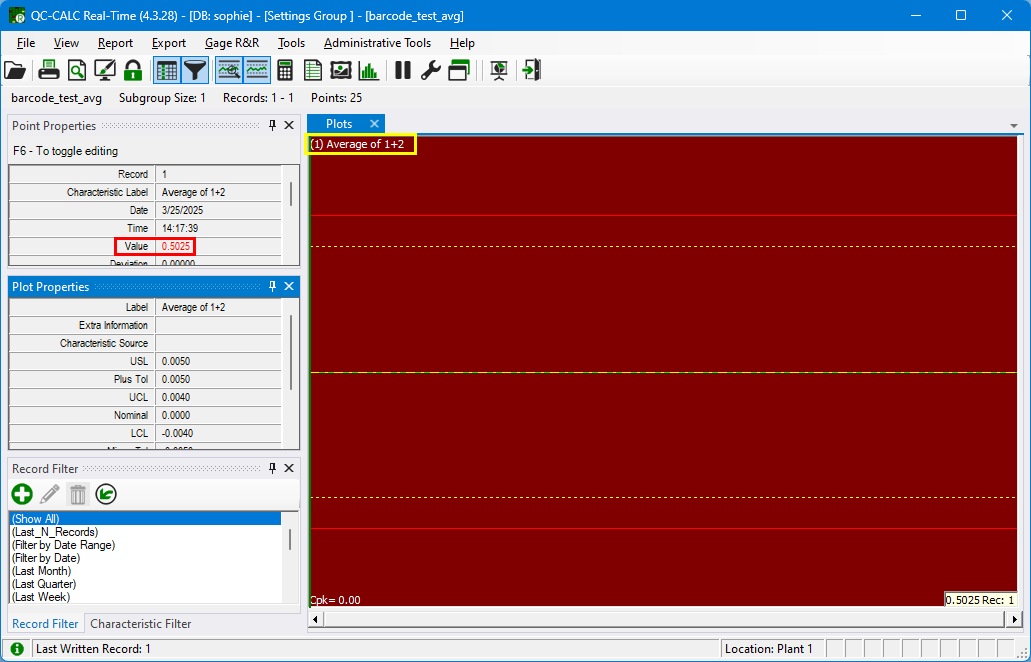Click the presentation easel chart icon
Screen dimensions: 1031x662
click(x=499, y=70)
